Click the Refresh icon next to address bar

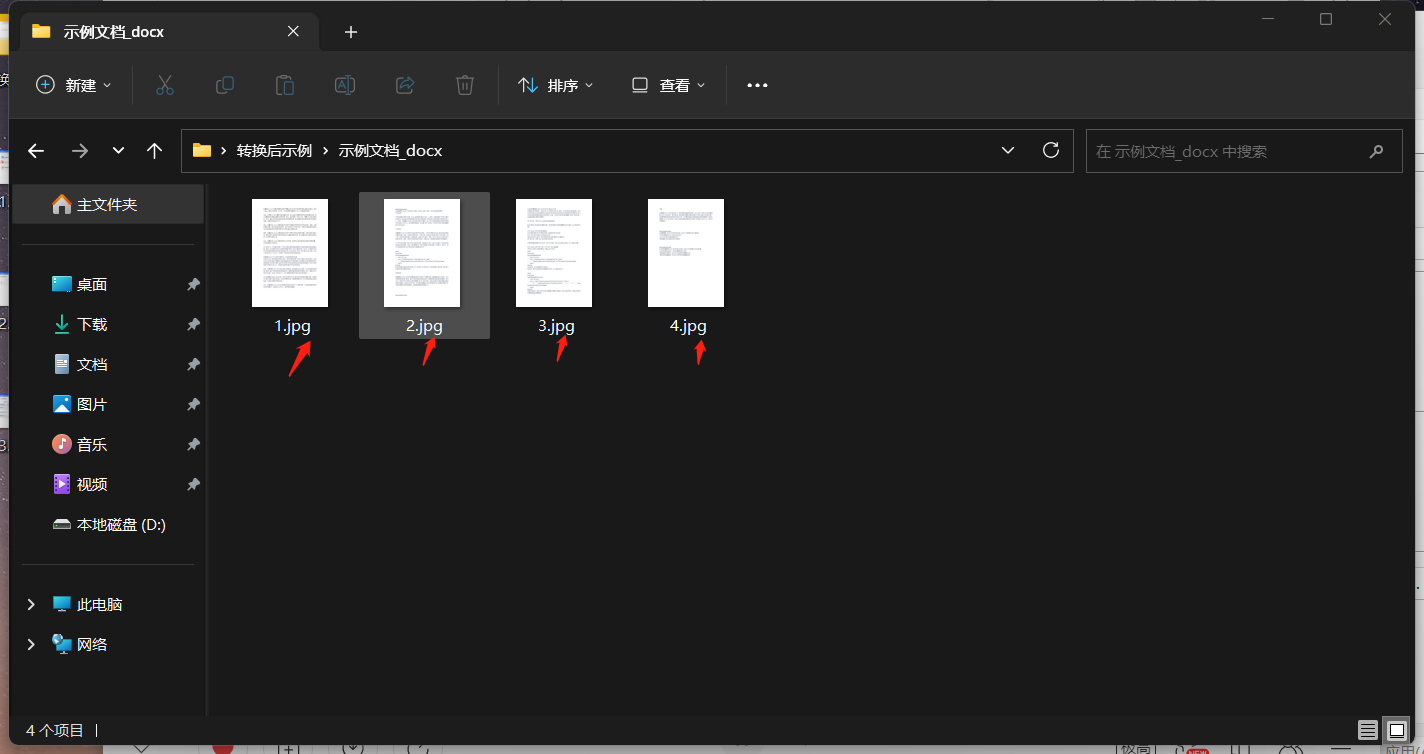1050,150
